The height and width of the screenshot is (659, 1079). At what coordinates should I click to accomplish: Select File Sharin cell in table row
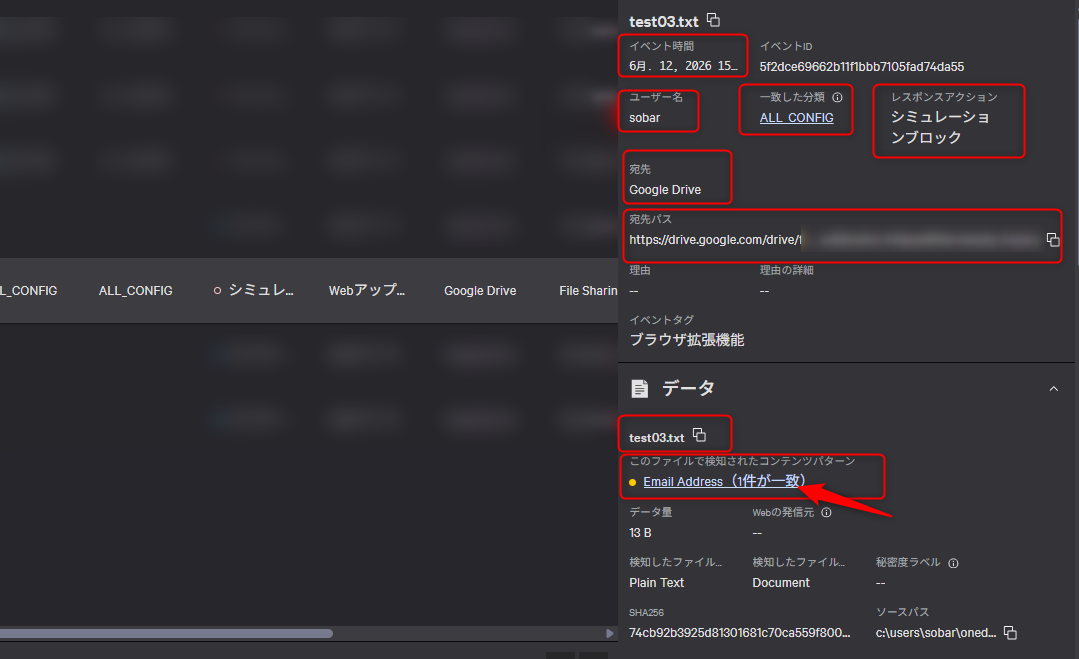point(588,291)
